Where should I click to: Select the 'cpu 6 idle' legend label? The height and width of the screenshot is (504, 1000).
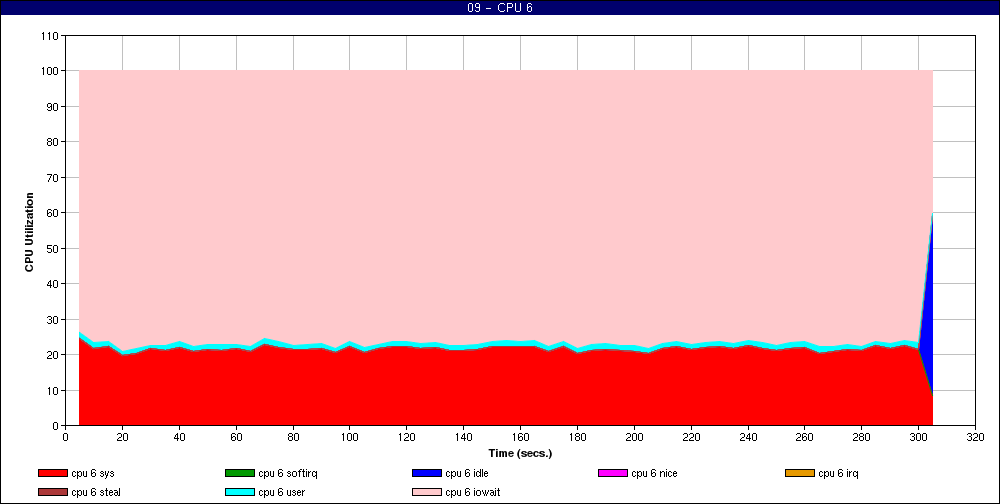467,473
